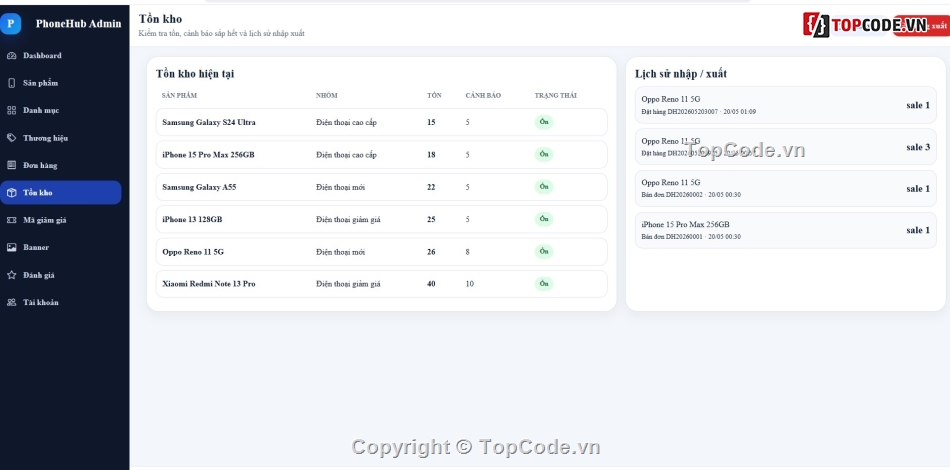950x470 pixels.
Task: Click warning threshold 8 in Oppo Reno row
Action: click(x=468, y=252)
